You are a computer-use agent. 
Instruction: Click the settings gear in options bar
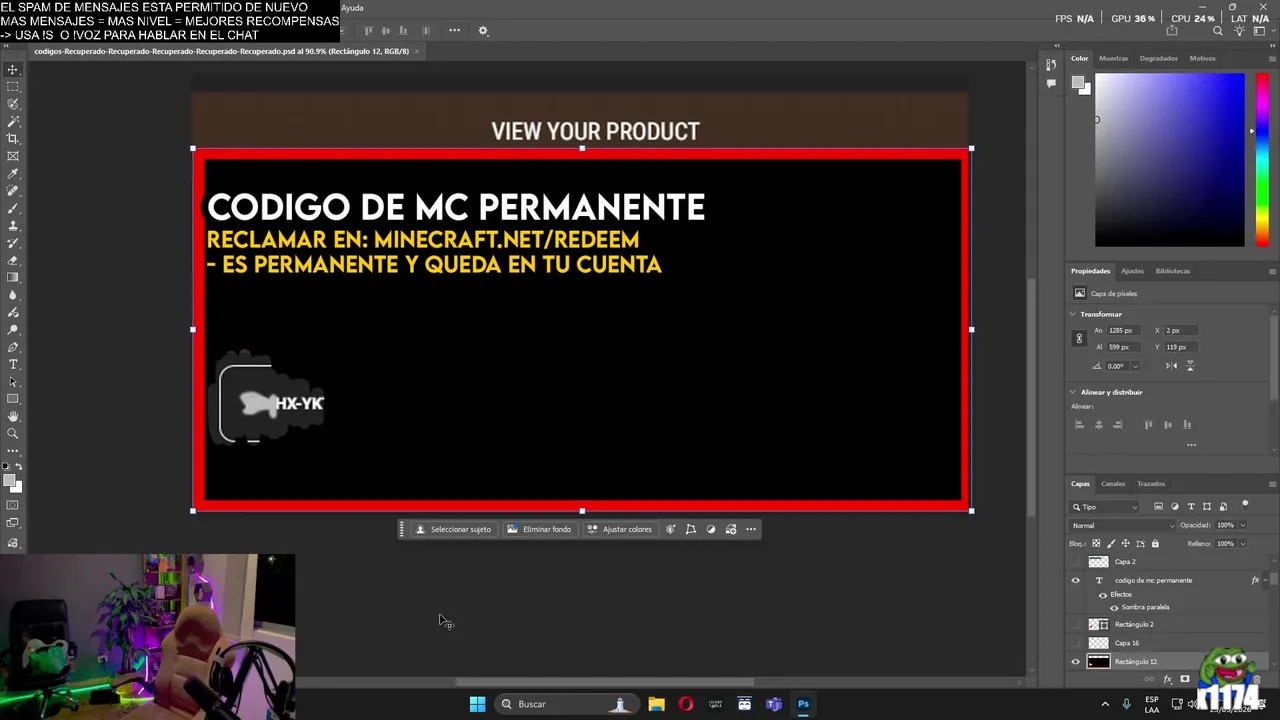click(483, 31)
